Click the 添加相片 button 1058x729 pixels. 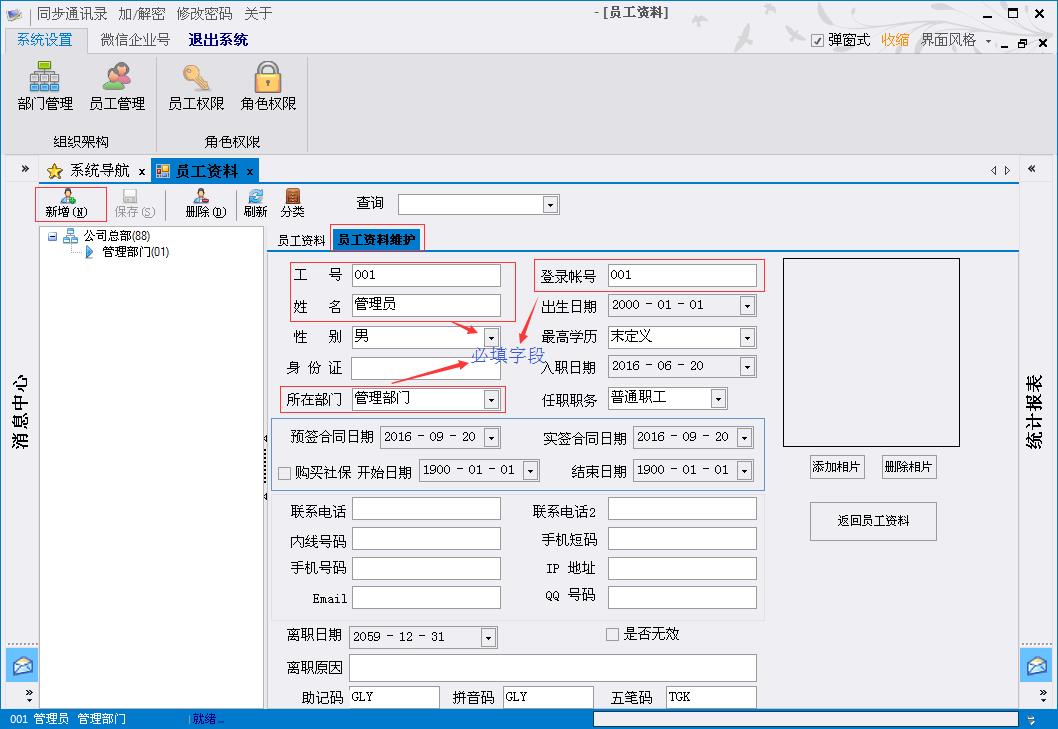(x=837, y=467)
